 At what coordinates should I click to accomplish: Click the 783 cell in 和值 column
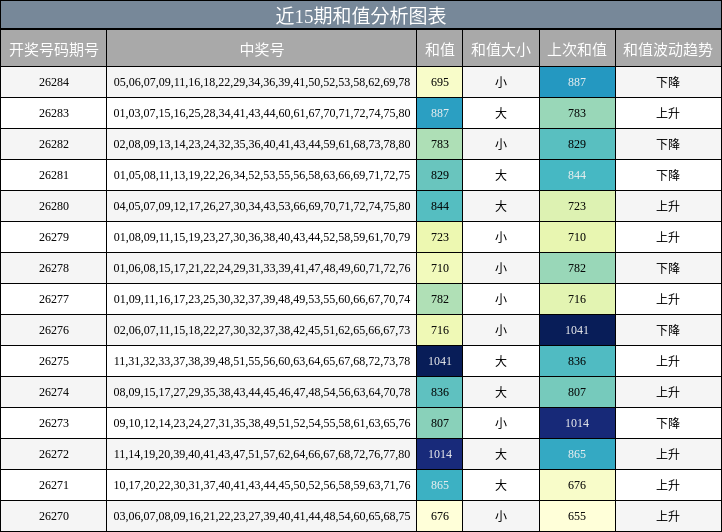(440, 144)
